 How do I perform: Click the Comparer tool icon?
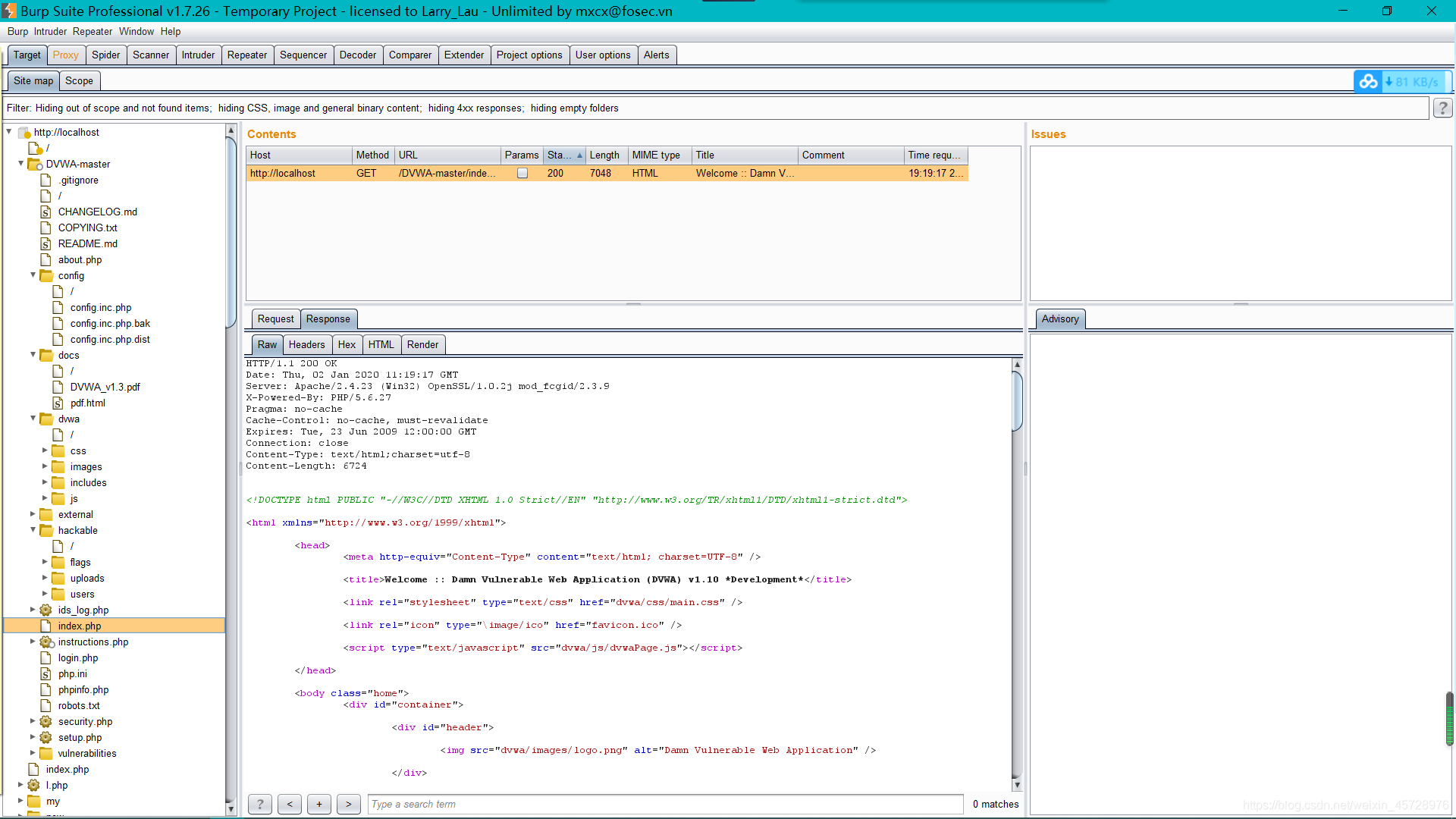pos(409,54)
